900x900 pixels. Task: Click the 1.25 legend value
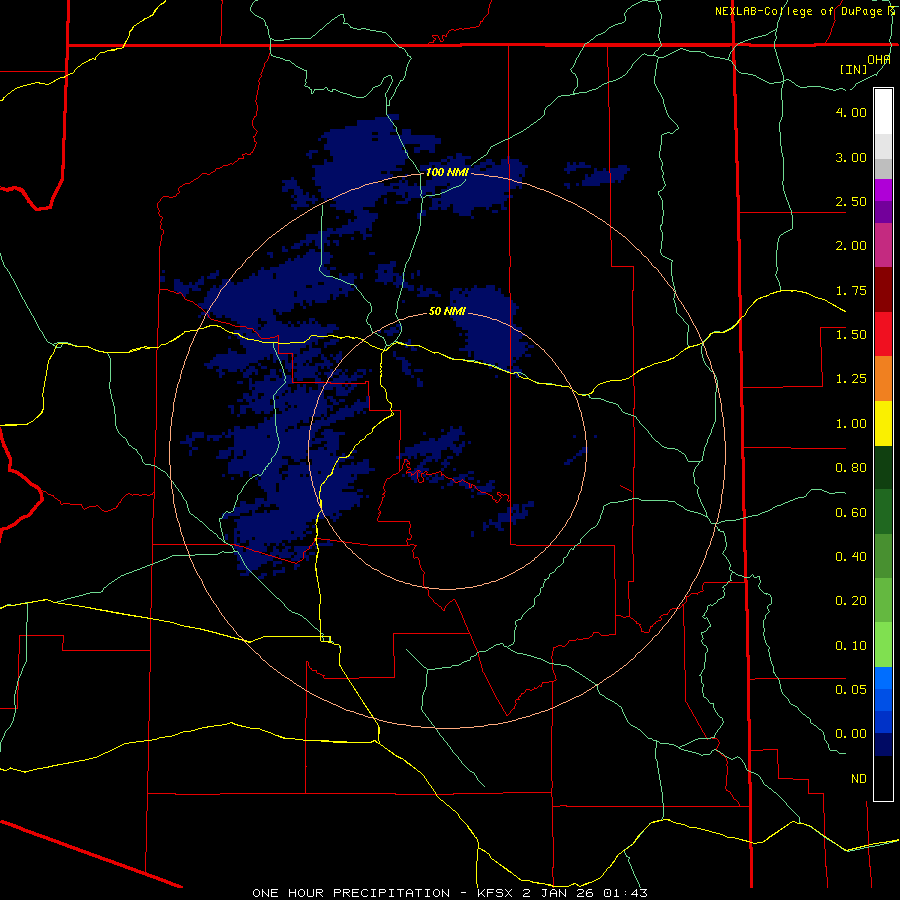[851, 379]
